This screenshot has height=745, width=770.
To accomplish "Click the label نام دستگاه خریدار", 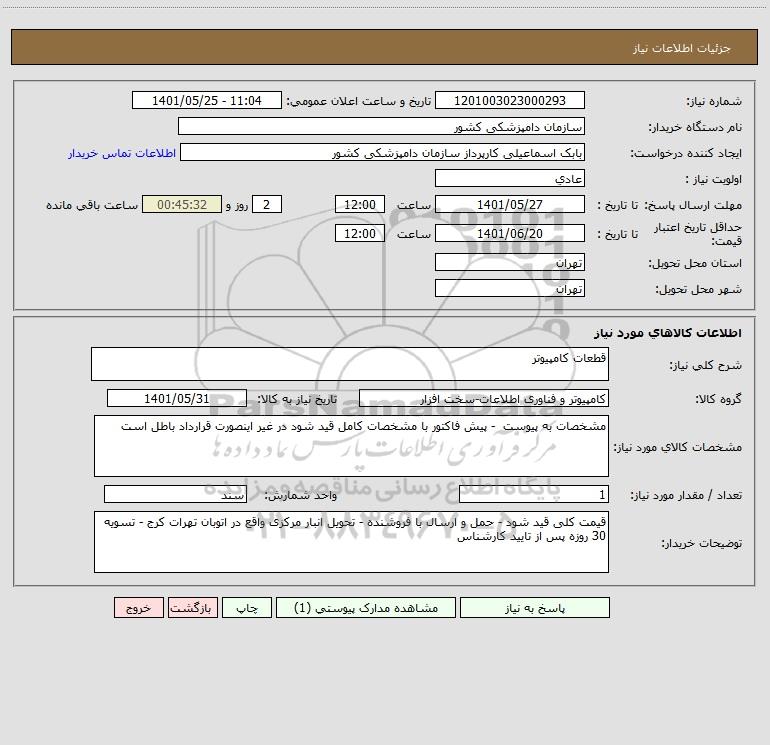I will pos(695,128).
